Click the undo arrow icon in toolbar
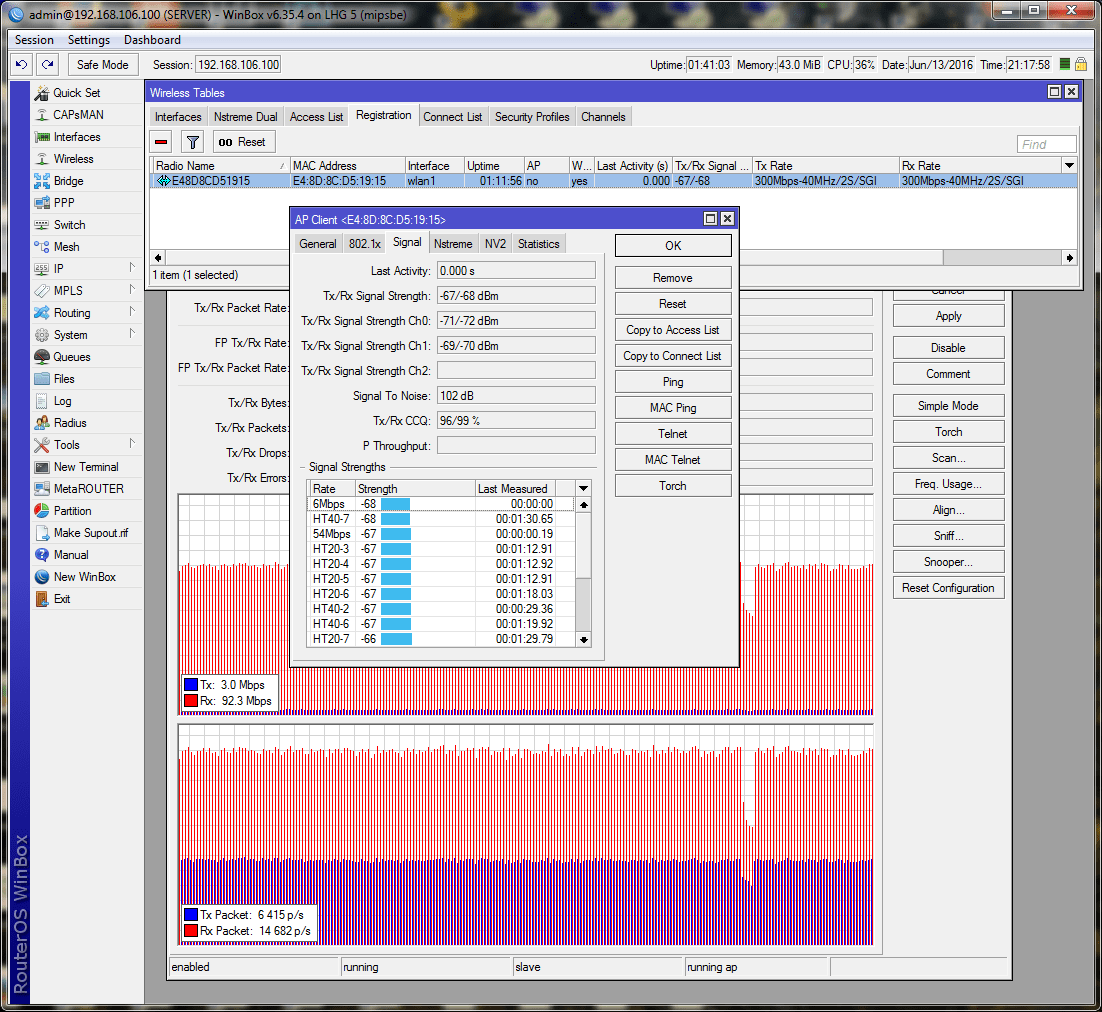 [22, 64]
